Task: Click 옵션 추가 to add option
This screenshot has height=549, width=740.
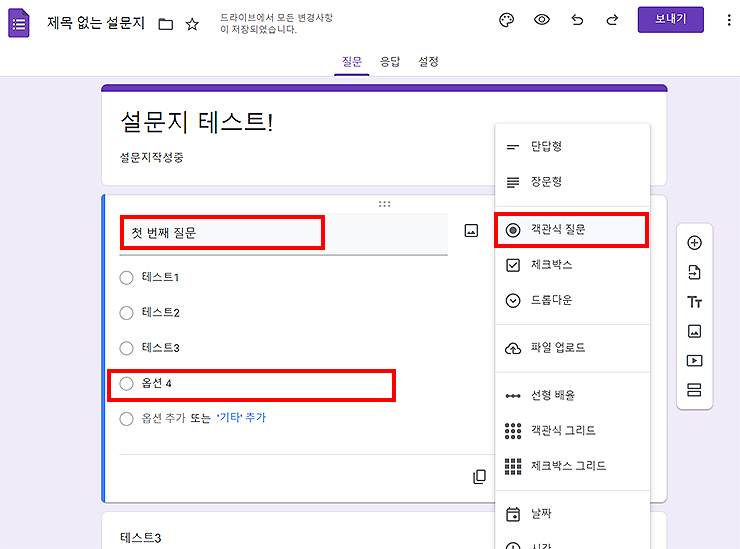Action: [163, 418]
